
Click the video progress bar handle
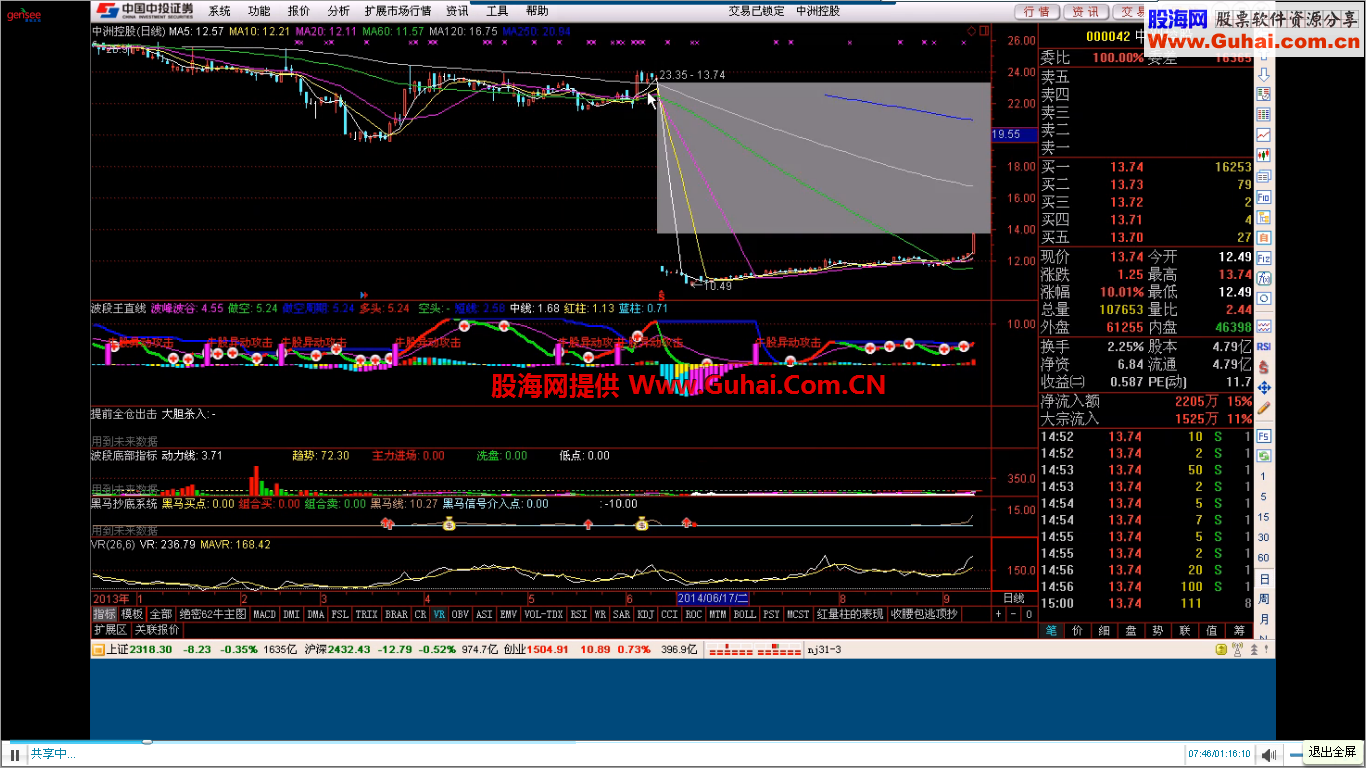[x=147, y=741]
